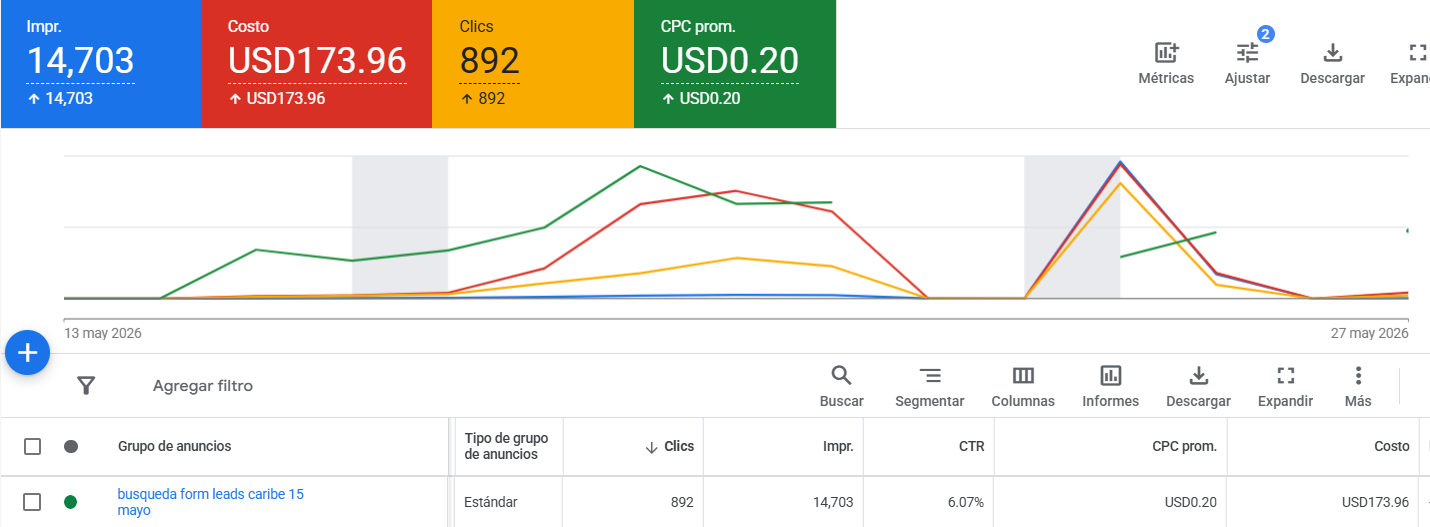Click the 6.07% CTR cell

tap(964, 502)
